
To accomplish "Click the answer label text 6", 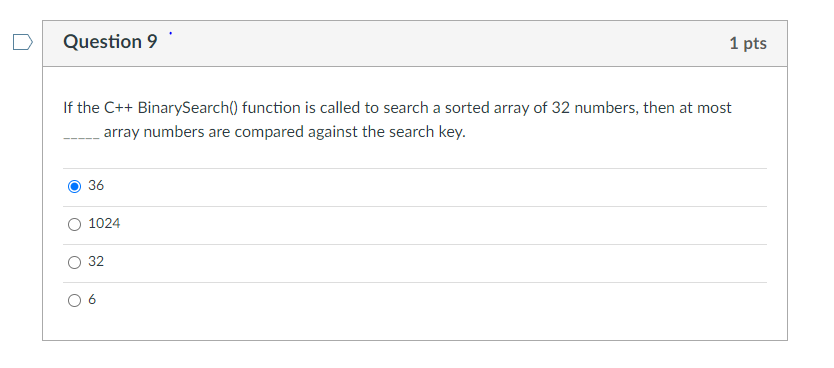I will [x=92, y=300].
